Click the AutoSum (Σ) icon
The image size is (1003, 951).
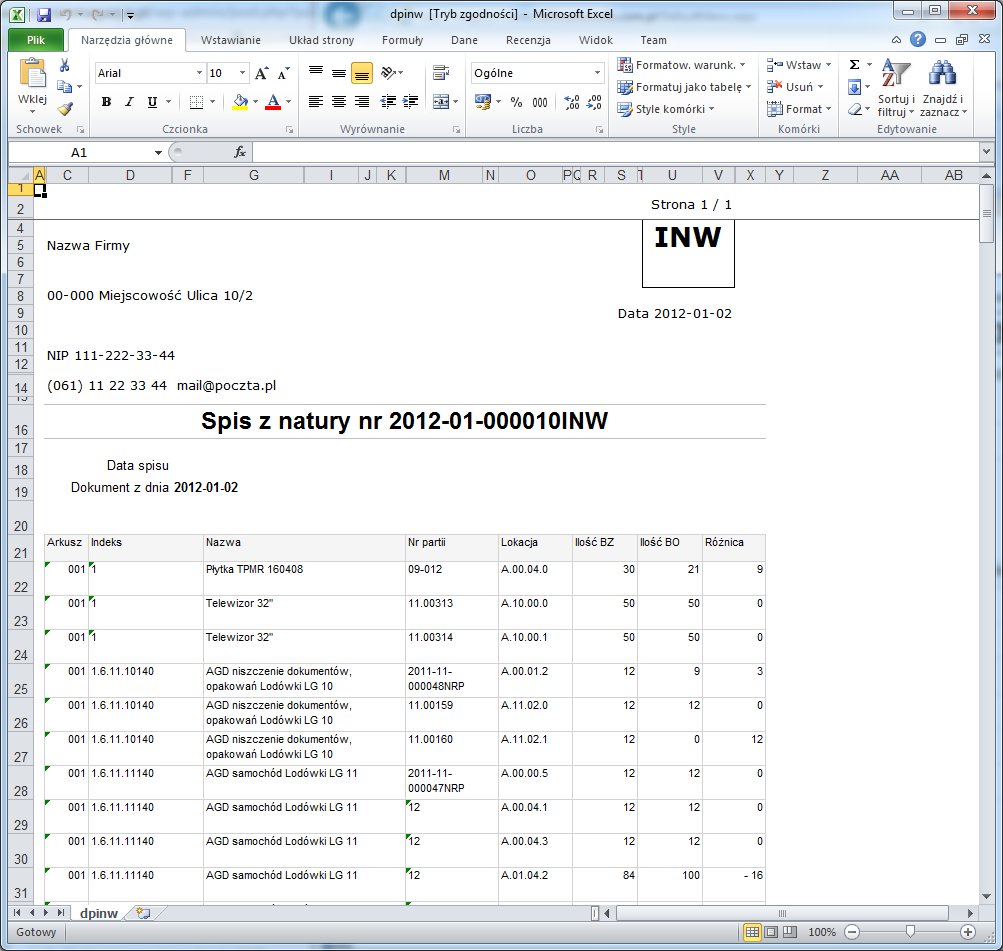(852, 63)
